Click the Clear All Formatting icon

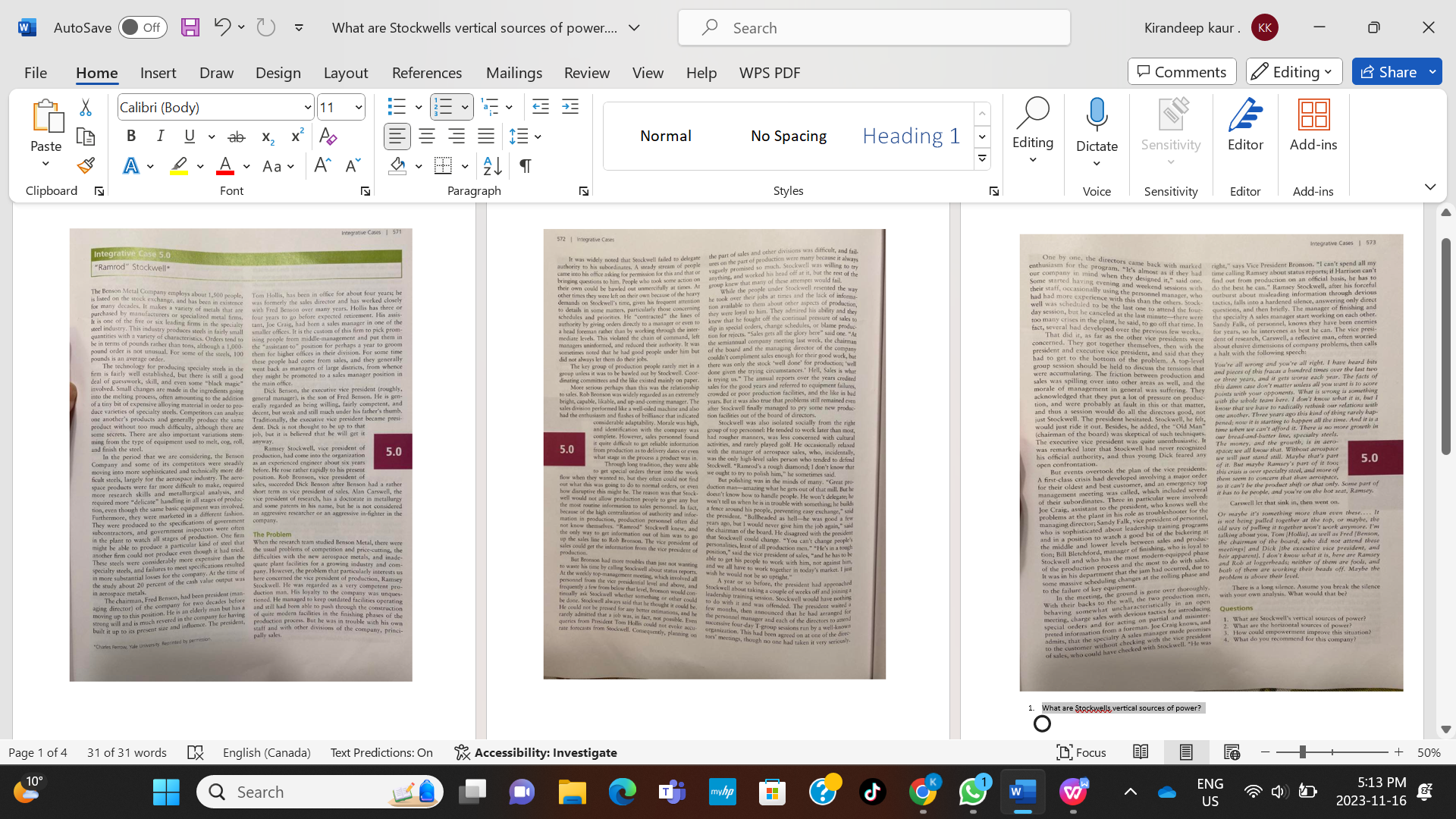pyautogui.click(x=328, y=136)
